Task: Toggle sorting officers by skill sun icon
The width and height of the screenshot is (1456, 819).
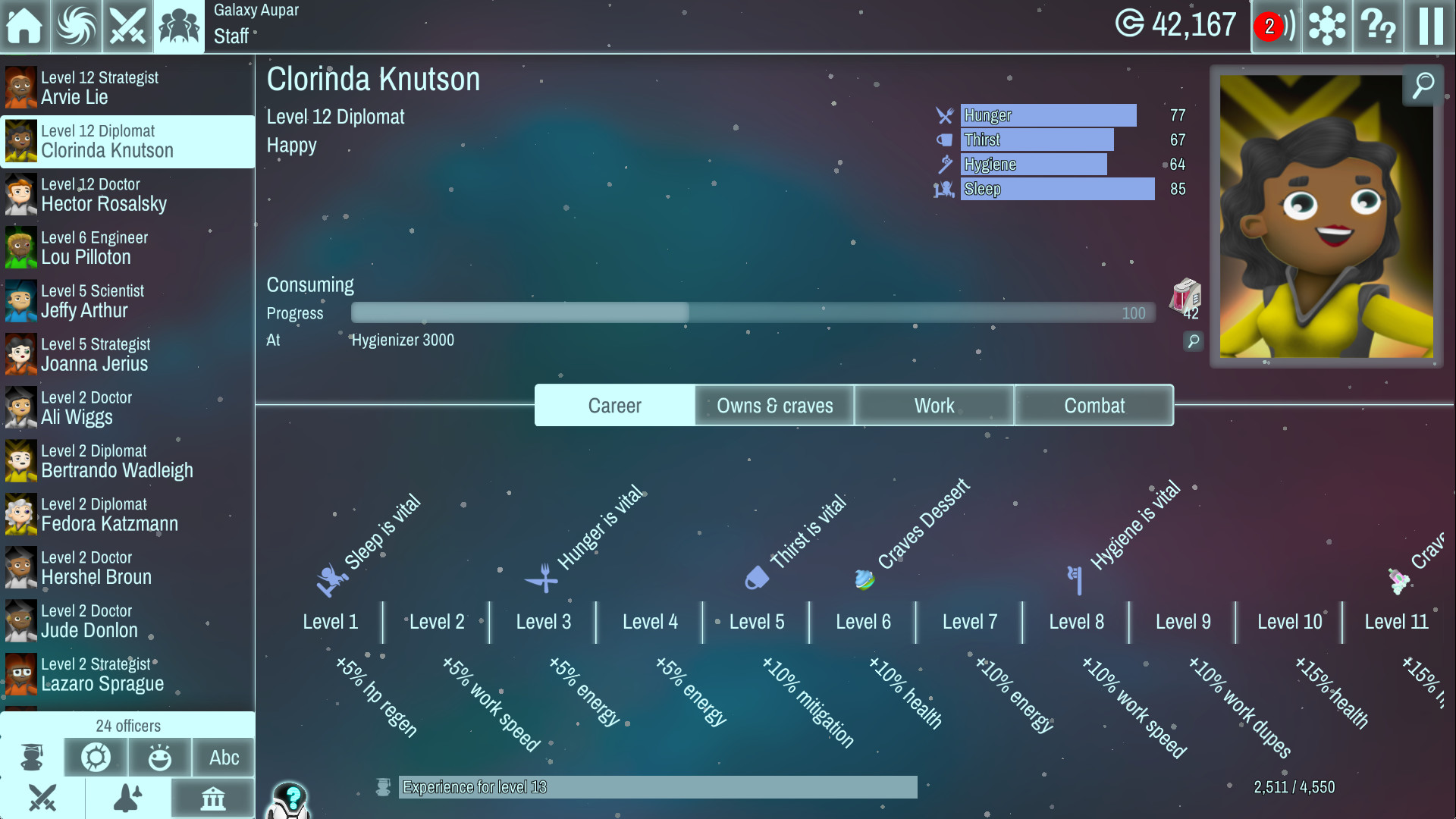Action: [x=95, y=757]
